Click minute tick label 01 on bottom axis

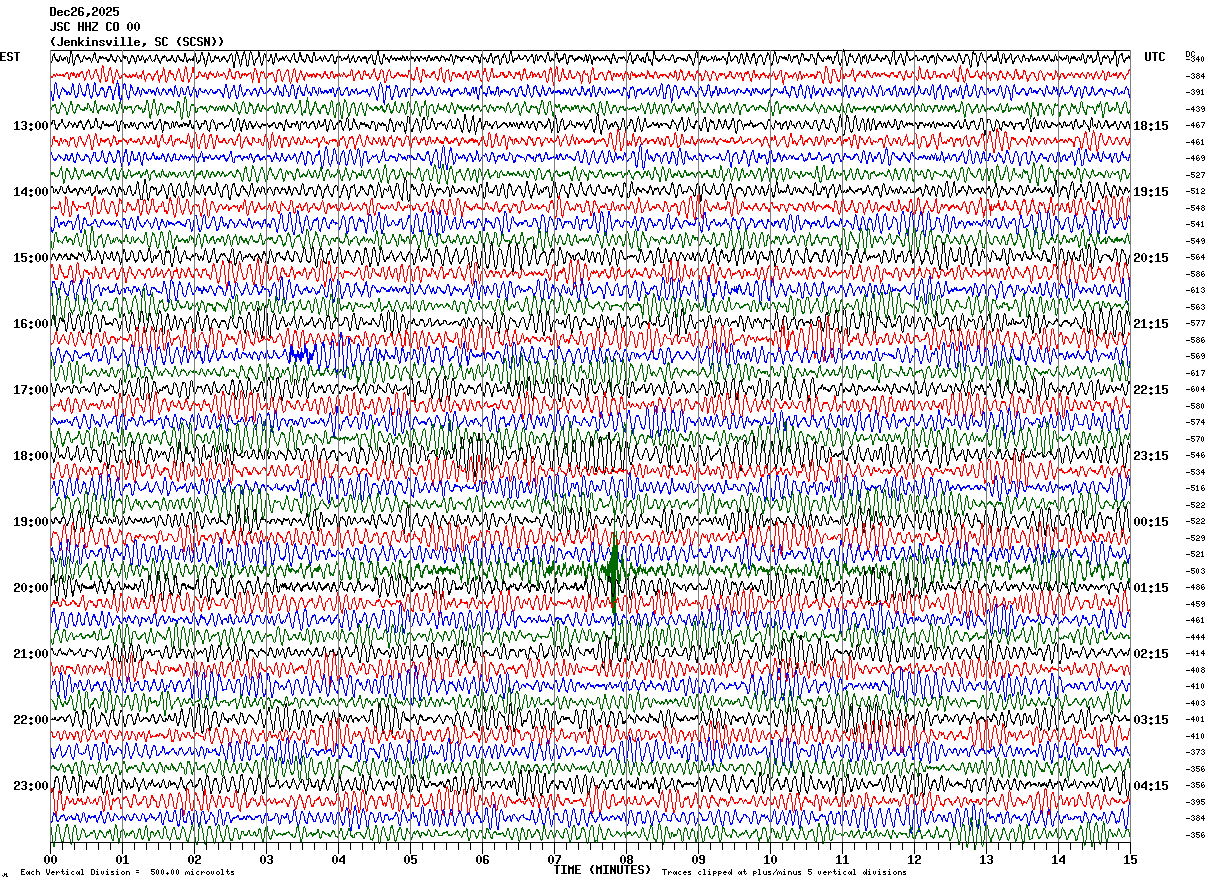123,859
